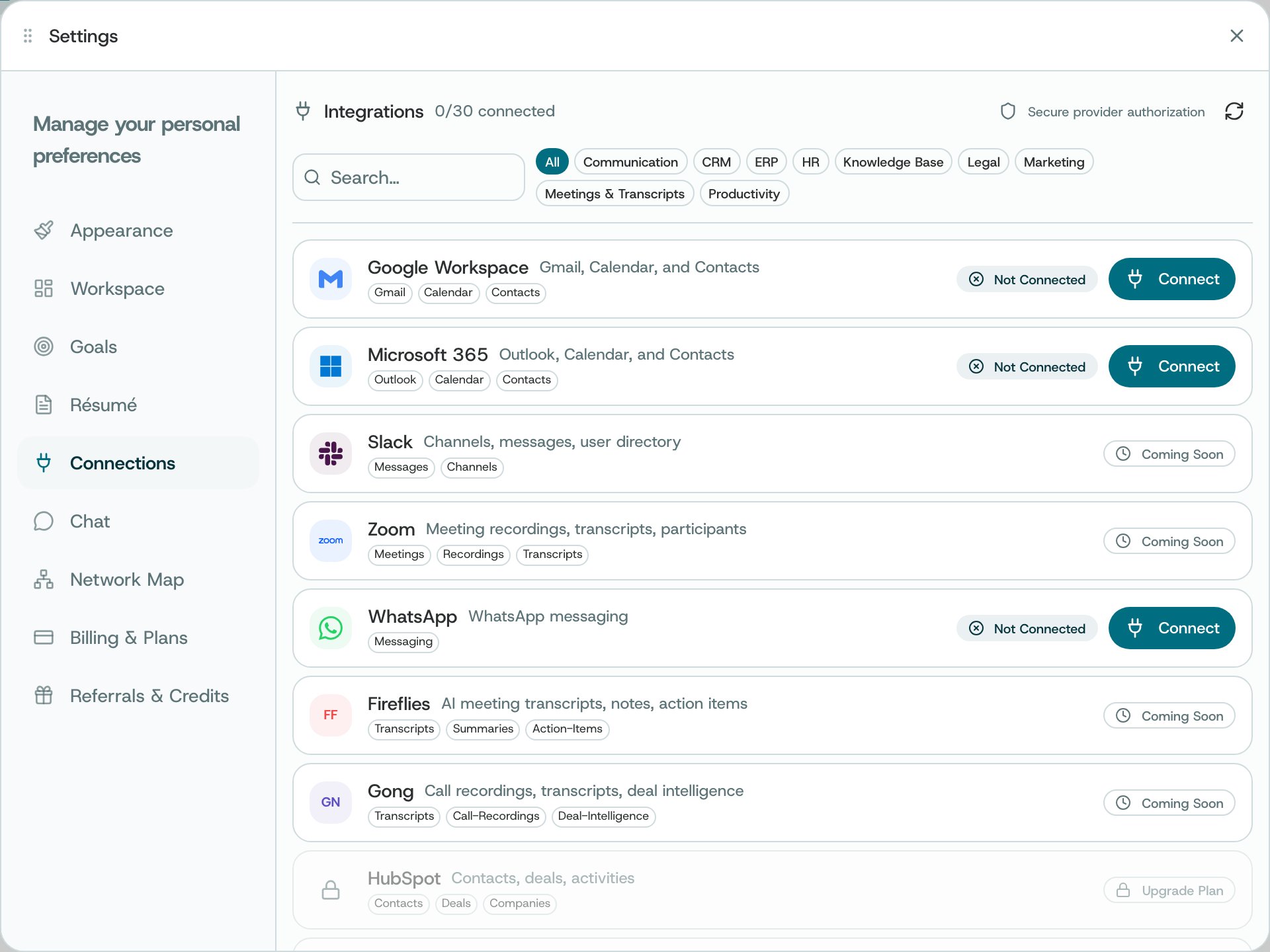Viewport: 1270px width, 952px height.
Task: Click the Slack logo icon
Action: pos(331,454)
